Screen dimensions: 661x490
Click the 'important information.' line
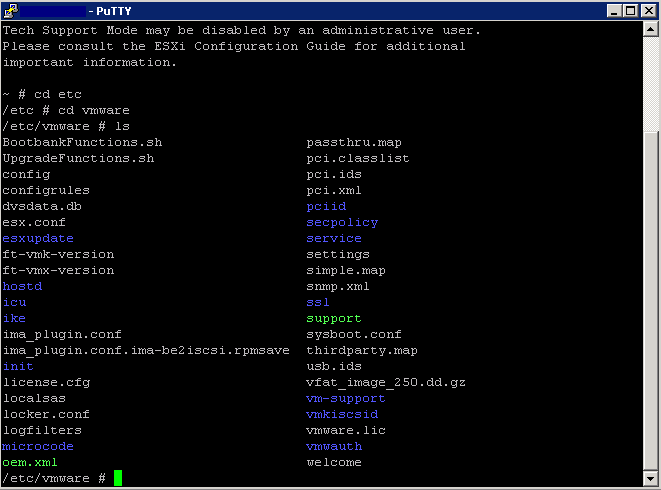tap(89, 62)
